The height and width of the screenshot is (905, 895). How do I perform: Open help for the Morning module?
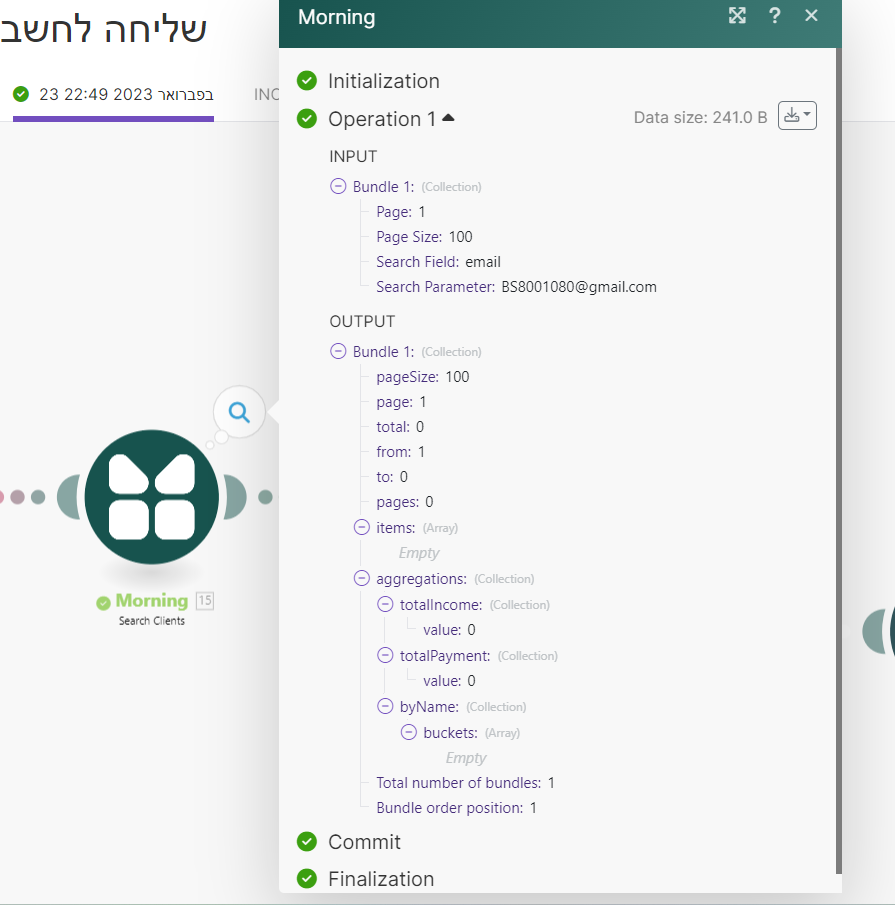tap(774, 16)
